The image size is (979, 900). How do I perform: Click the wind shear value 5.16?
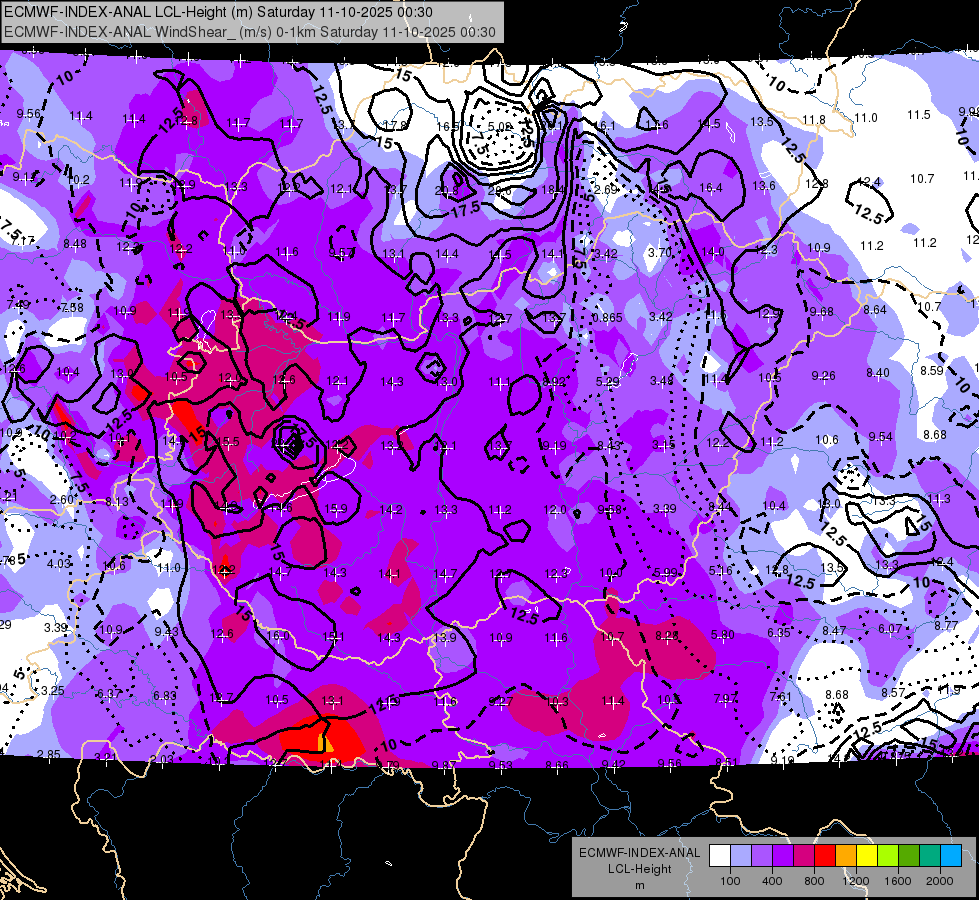720,571
